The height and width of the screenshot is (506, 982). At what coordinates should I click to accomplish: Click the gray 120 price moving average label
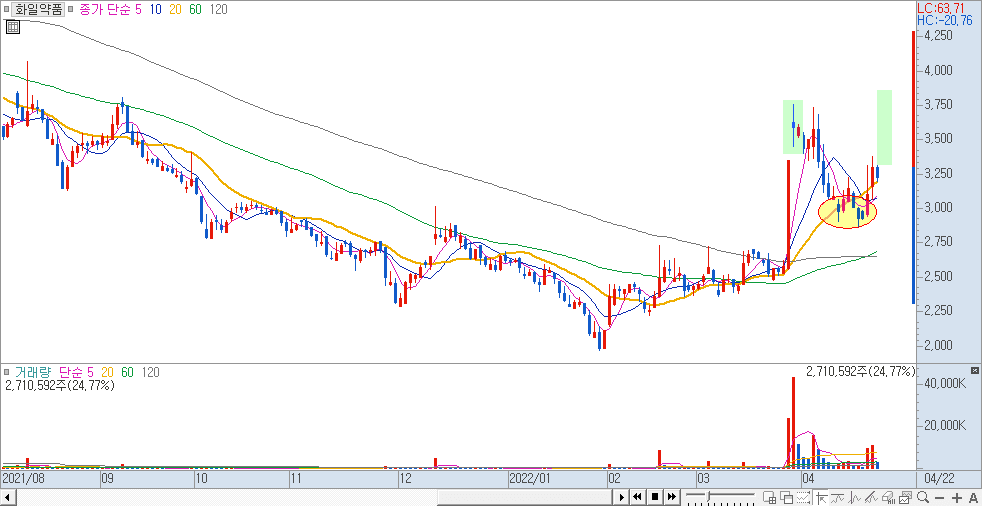[219, 9]
